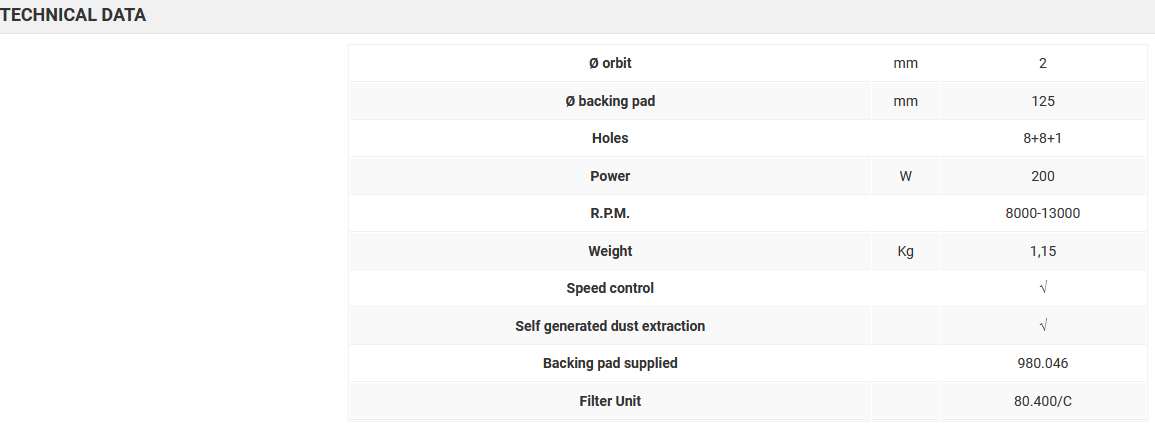
Task: Select the Weight row label
Action: point(610,251)
